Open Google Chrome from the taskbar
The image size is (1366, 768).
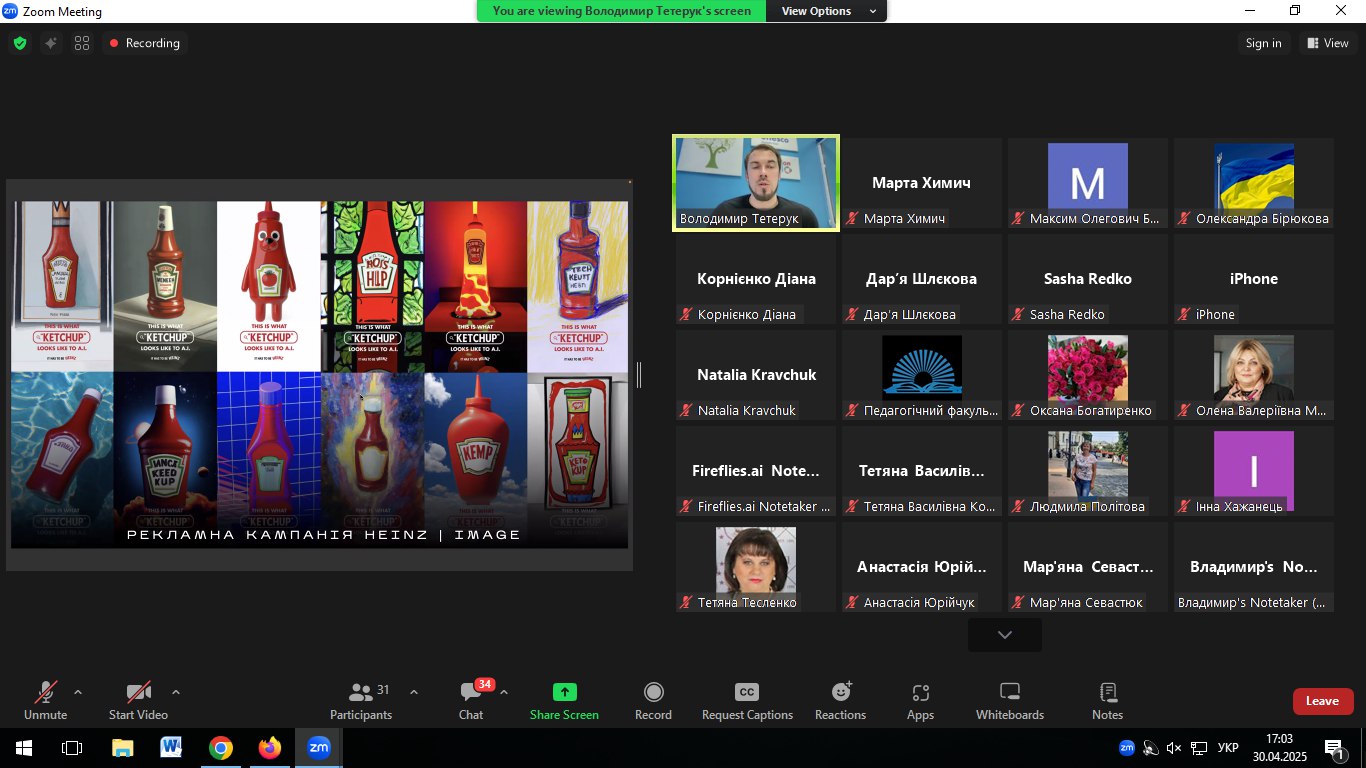221,748
